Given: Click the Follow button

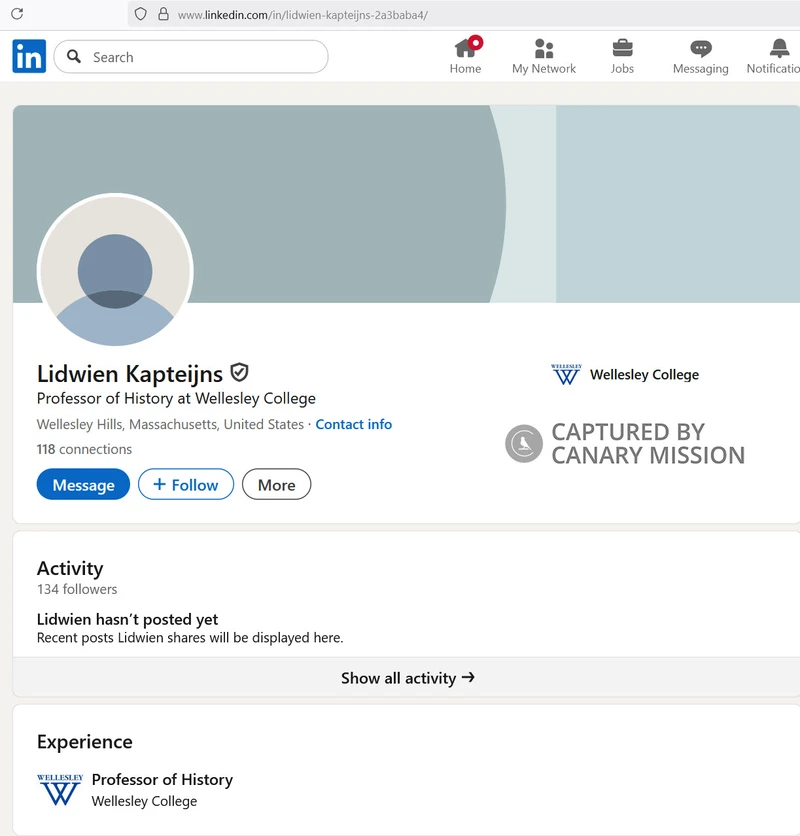Looking at the screenshot, I should point(186,484).
